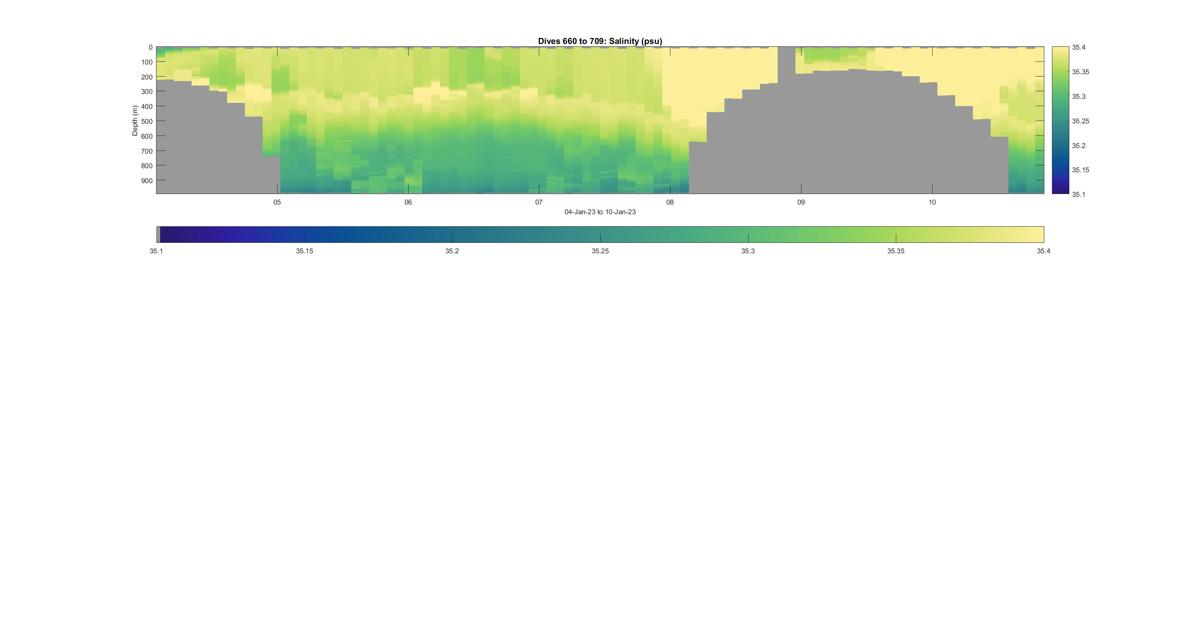Click '35.1' on the vertical colorbar
The height and width of the screenshot is (622, 1200).
click(x=1079, y=194)
